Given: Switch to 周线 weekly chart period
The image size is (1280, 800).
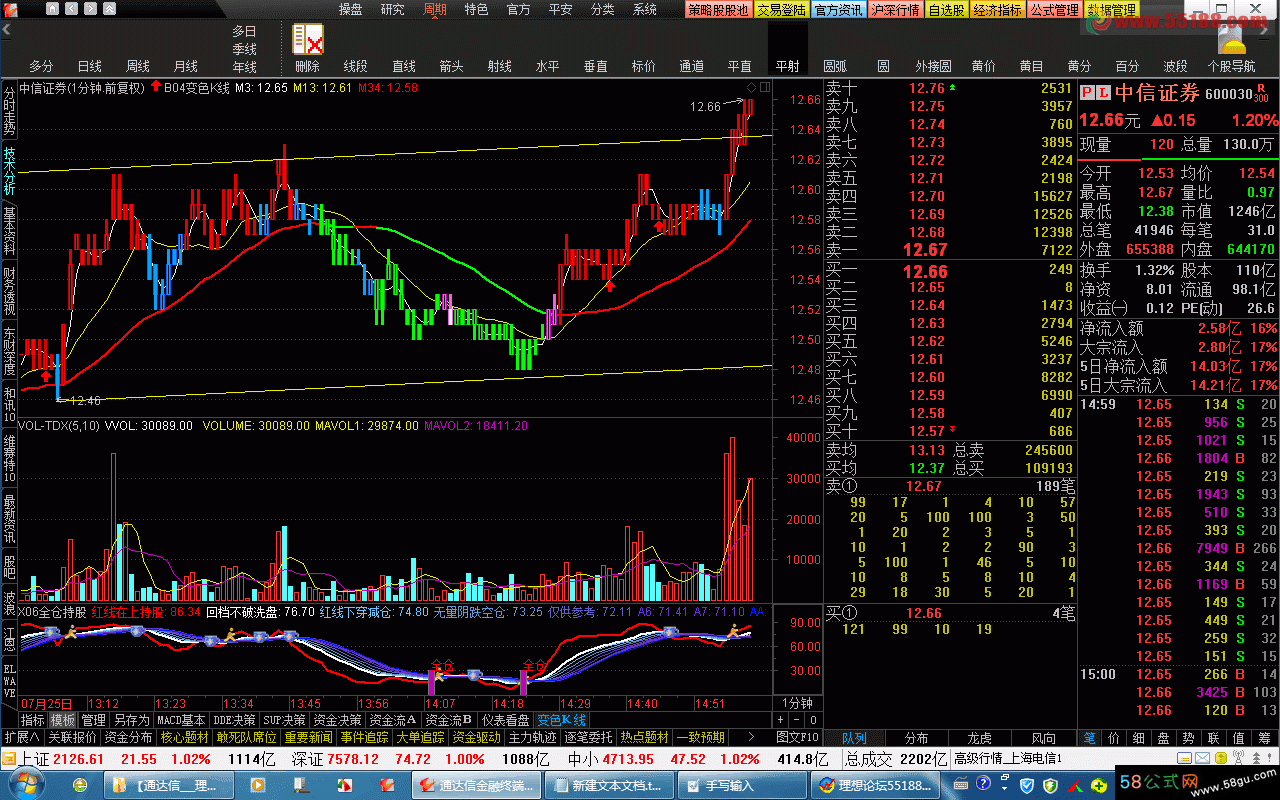Looking at the screenshot, I should (x=137, y=66).
